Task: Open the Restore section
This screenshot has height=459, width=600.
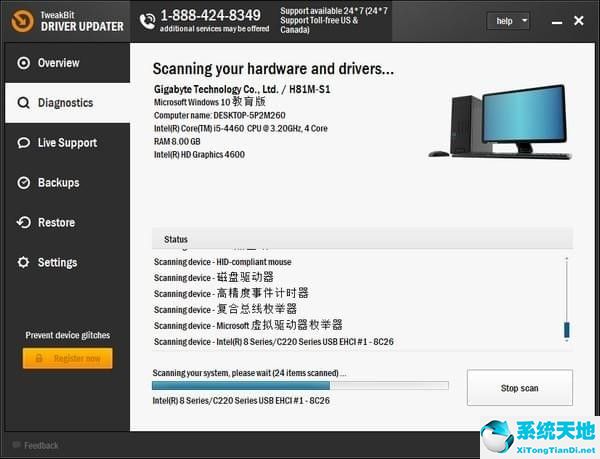Action: [67, 222]
